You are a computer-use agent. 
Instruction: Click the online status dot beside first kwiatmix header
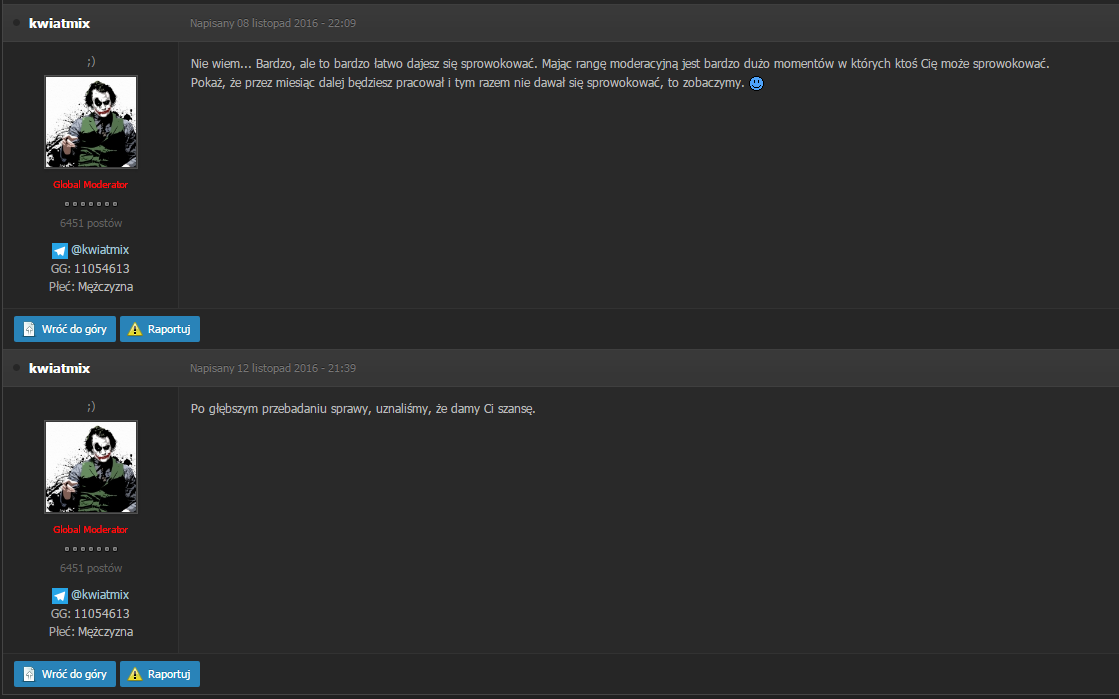tap(16, 23)
